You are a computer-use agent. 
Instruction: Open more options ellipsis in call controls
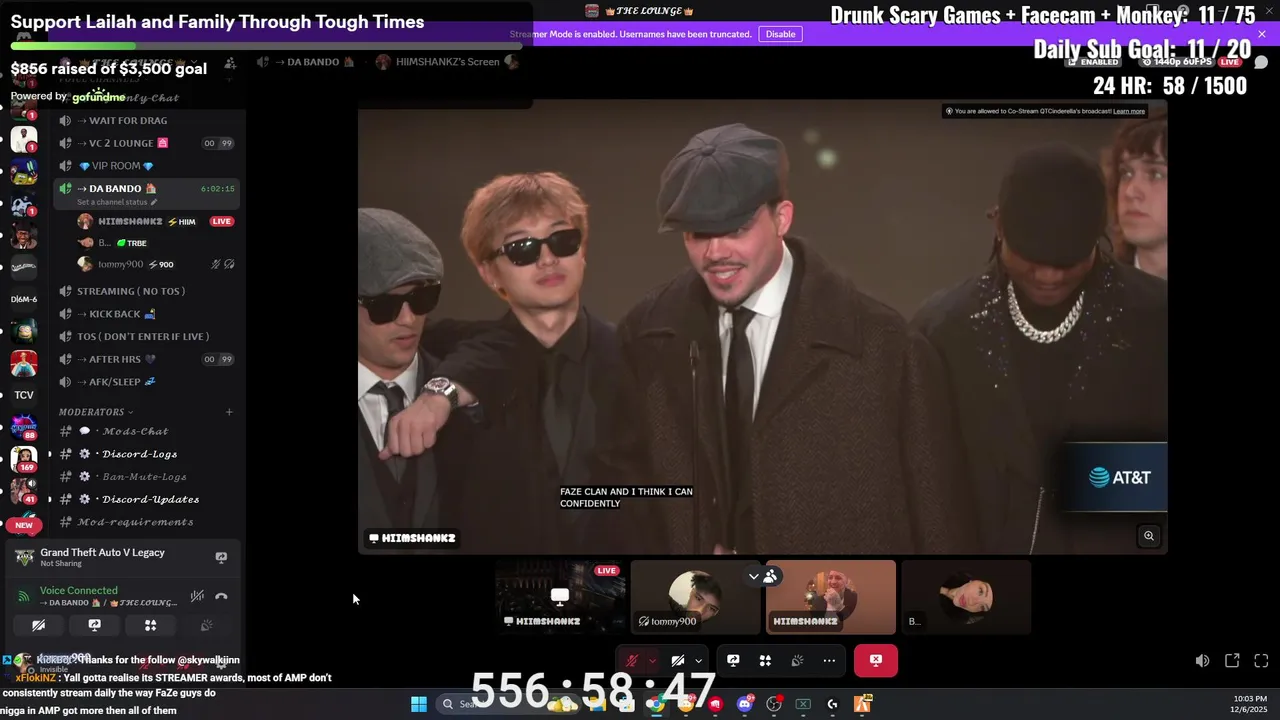click(829, 660)
